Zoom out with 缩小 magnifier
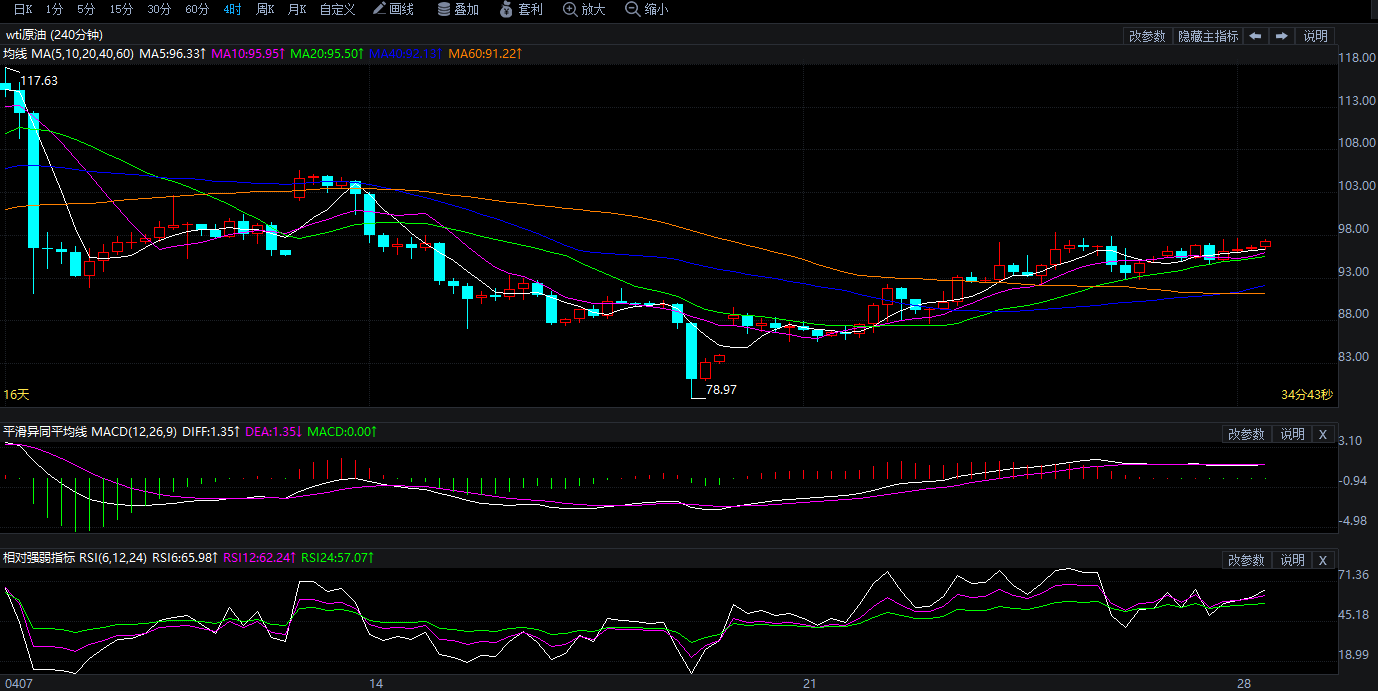The image size is (1378, 691). pyautogui.click(x=647, y=10)
